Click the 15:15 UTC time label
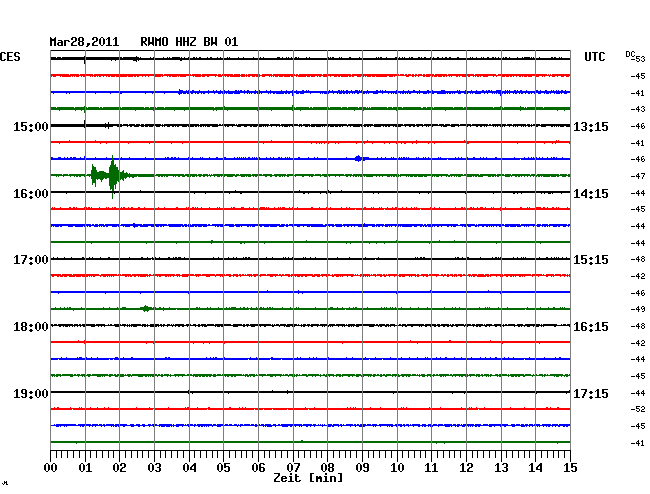Image resolution: width=650 pixels, height=494 pixels. [x=591, y=260]
